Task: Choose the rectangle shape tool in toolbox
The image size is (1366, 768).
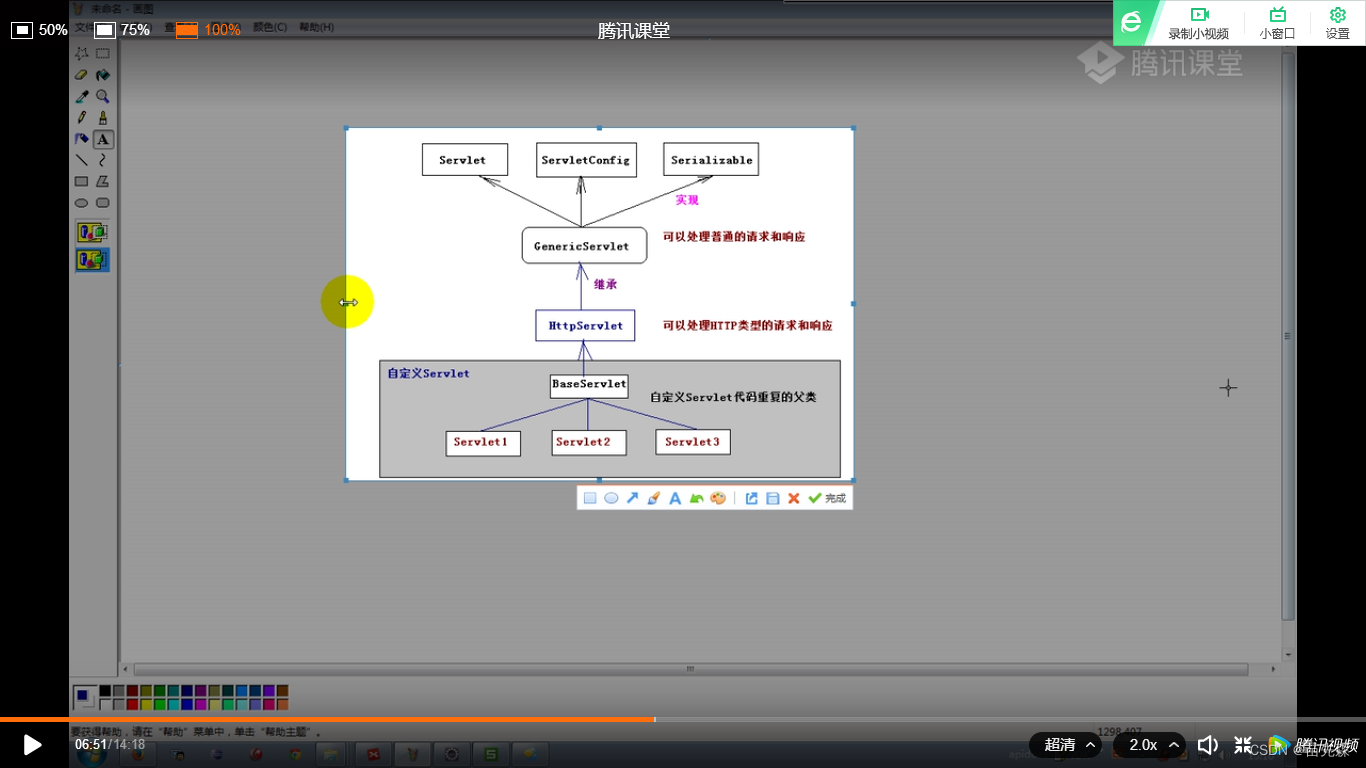Action: (x=82, y=182)
